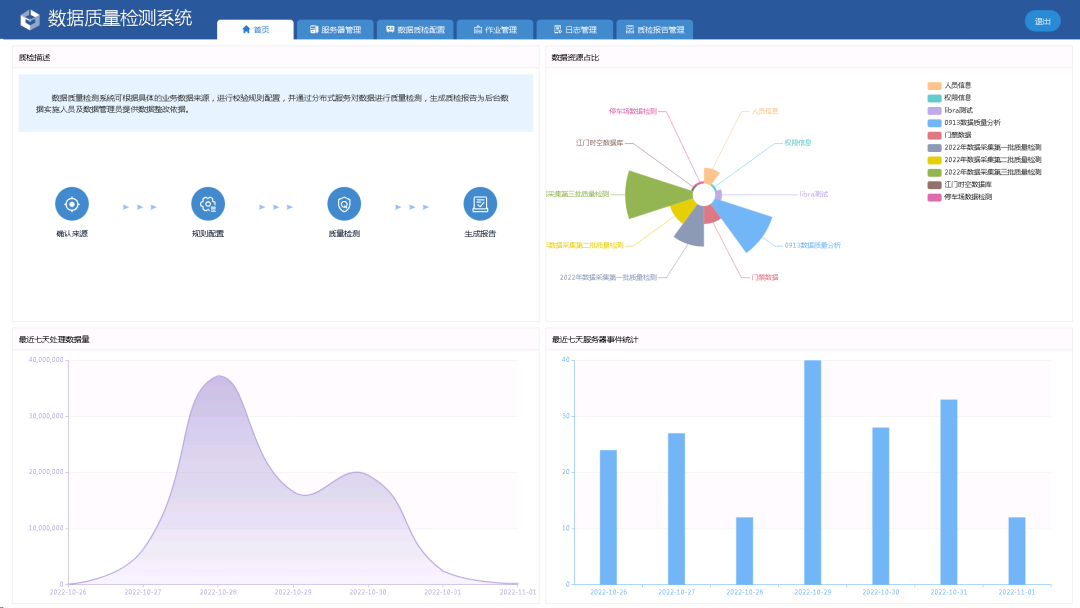1080x608 pixels.
Task: Toggle 人员信息 series in chart legend
Action: pos(957,85)
